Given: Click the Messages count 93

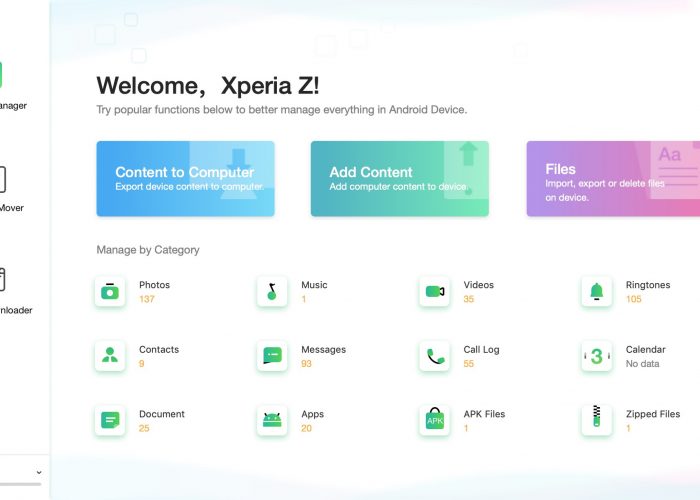Looking at the screenshot, I should (x=306, y=364).
